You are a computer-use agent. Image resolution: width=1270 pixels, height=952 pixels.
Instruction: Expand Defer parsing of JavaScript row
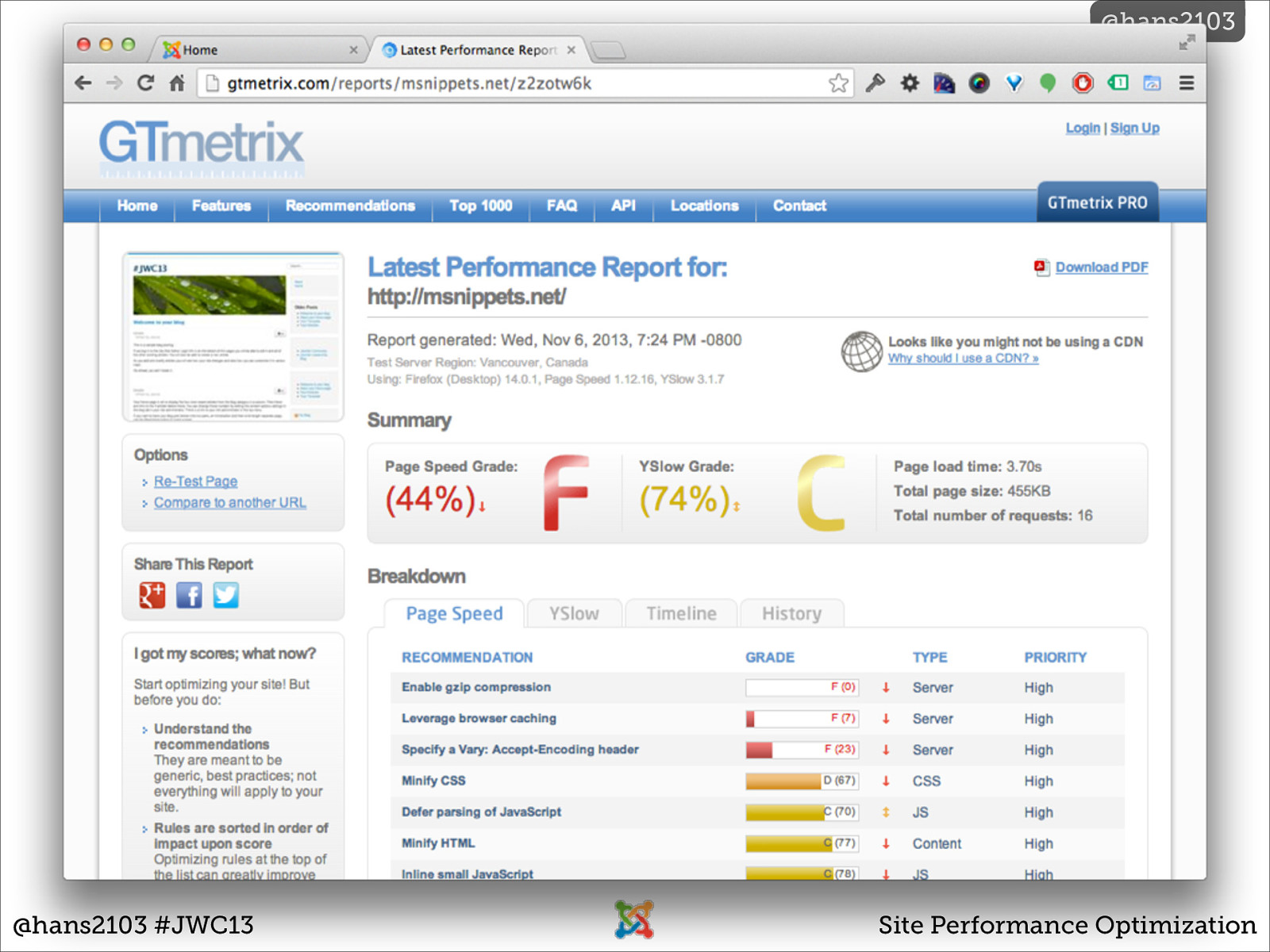[x=481, y=812]
